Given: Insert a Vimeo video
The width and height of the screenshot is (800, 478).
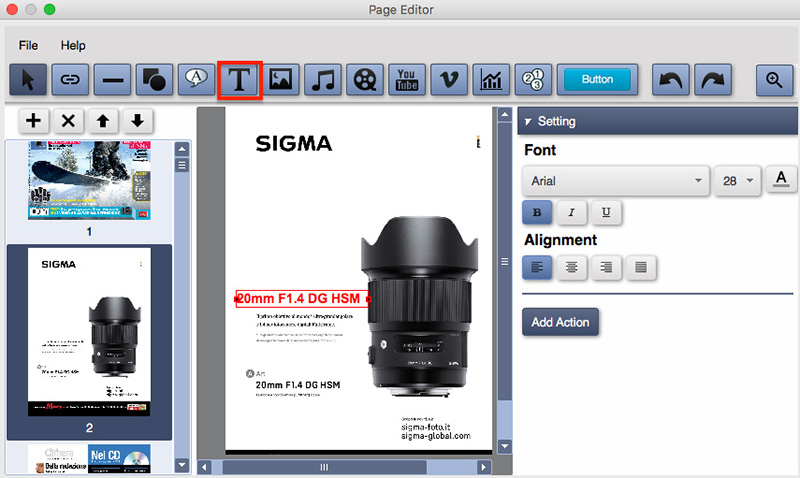Looking at the screenshot, I should pyautogui.click(x=449, y=80).
